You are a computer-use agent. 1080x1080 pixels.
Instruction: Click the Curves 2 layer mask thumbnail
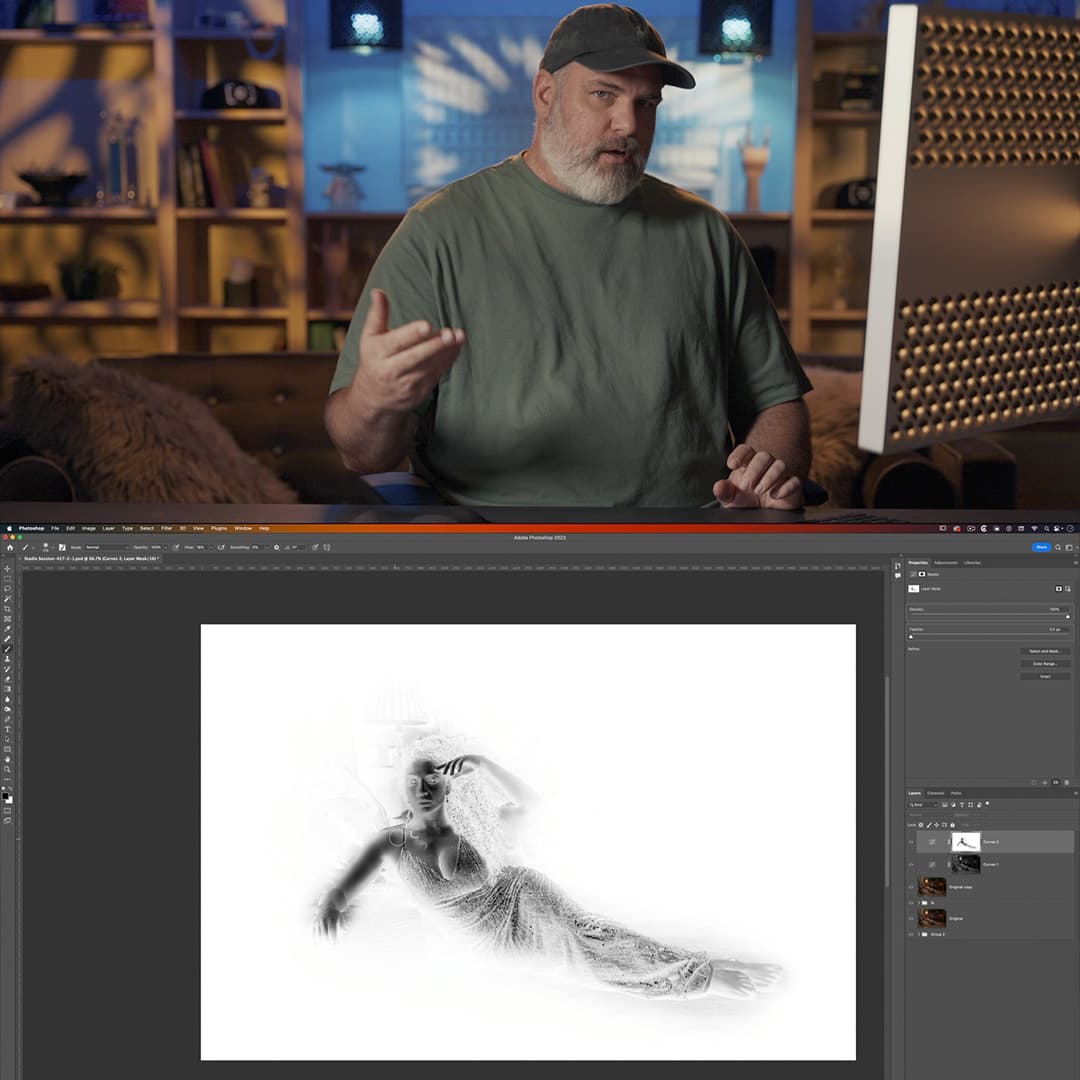(965, 842)
